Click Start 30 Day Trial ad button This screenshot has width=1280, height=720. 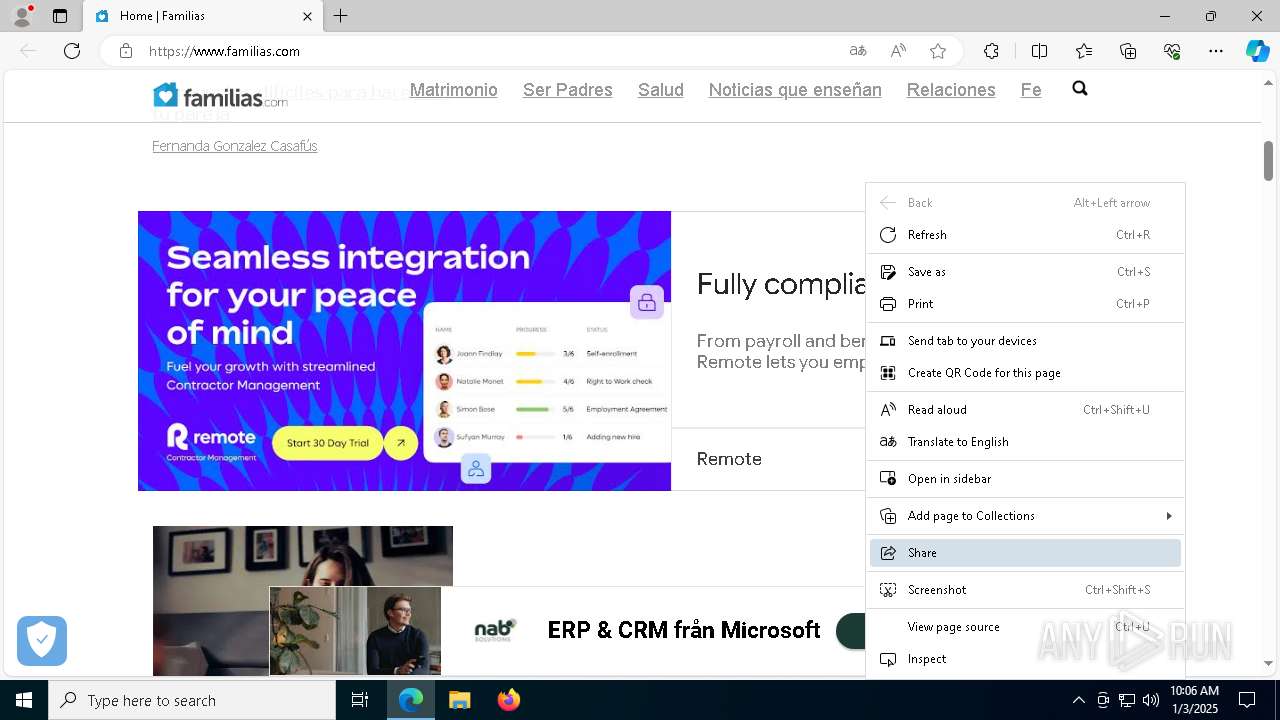coord(328,442)
